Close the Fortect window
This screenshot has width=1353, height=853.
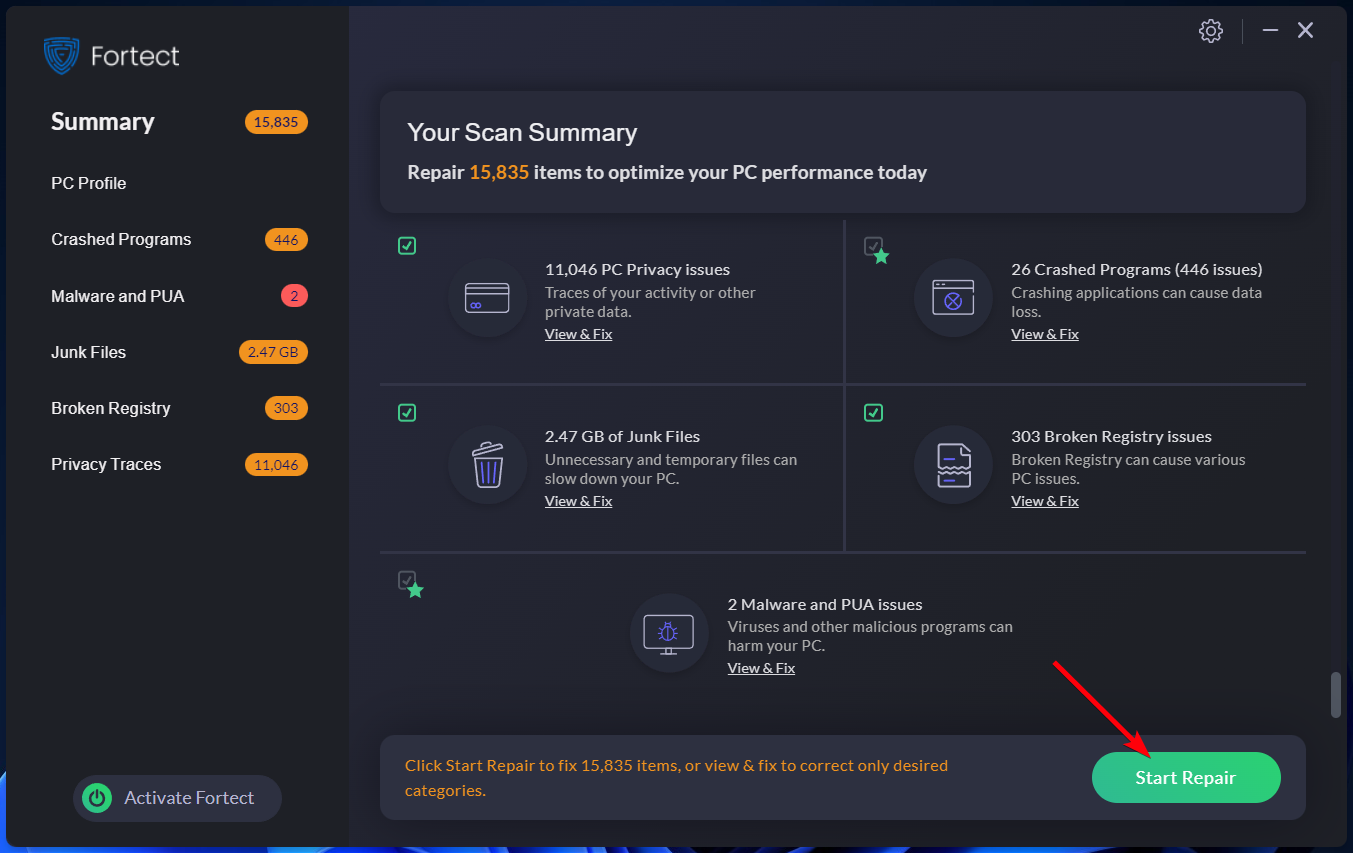1305,31
